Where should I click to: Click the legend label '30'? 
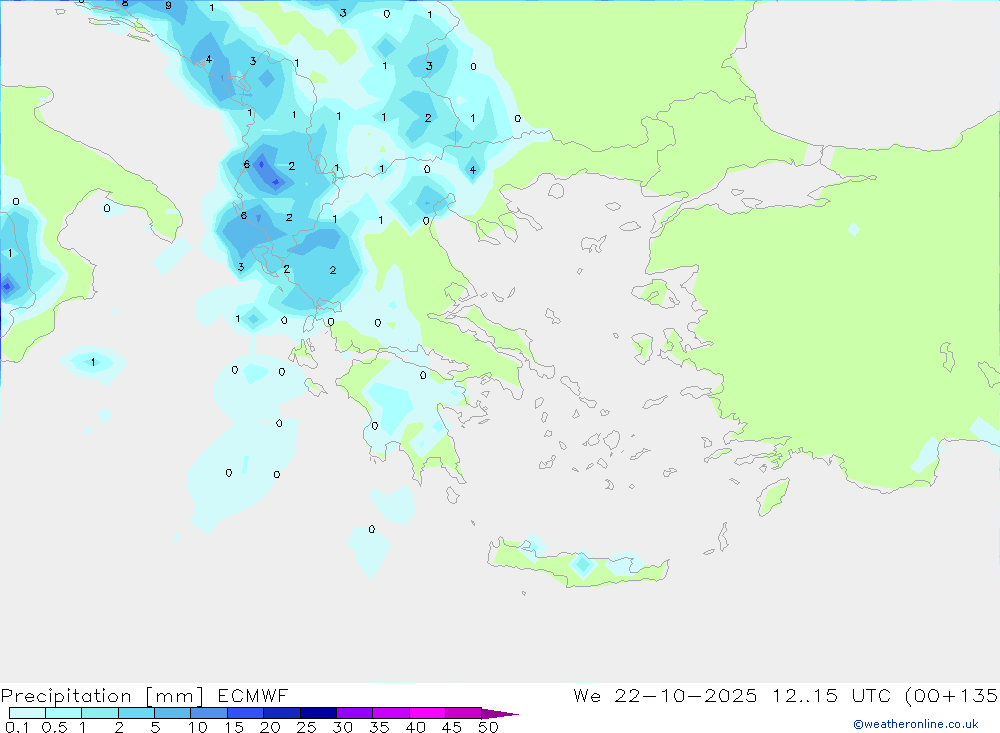tap(342, 727)
